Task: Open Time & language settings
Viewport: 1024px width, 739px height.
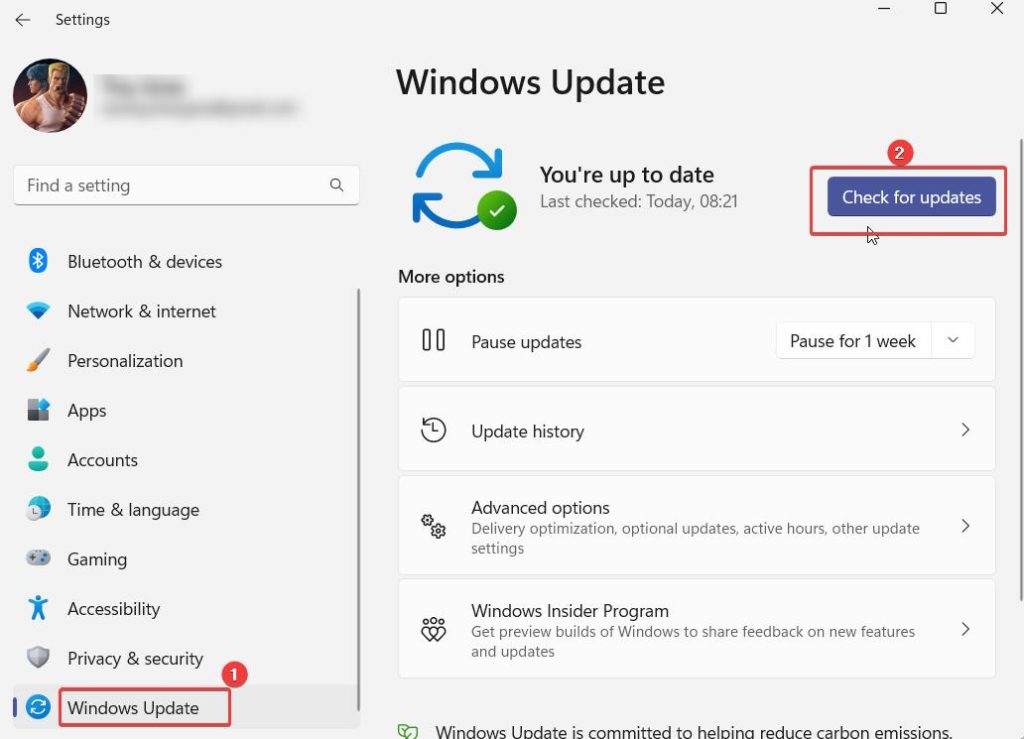Action: (133, 510)
